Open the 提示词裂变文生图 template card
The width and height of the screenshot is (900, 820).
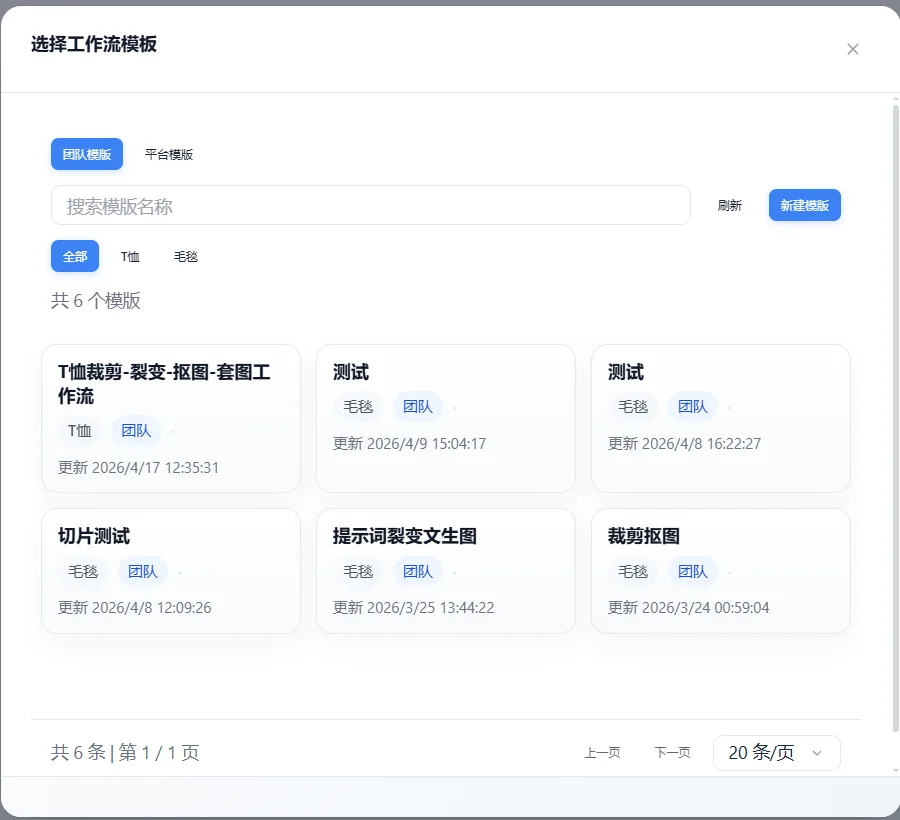pyautogui.click(x=445, y=570)
